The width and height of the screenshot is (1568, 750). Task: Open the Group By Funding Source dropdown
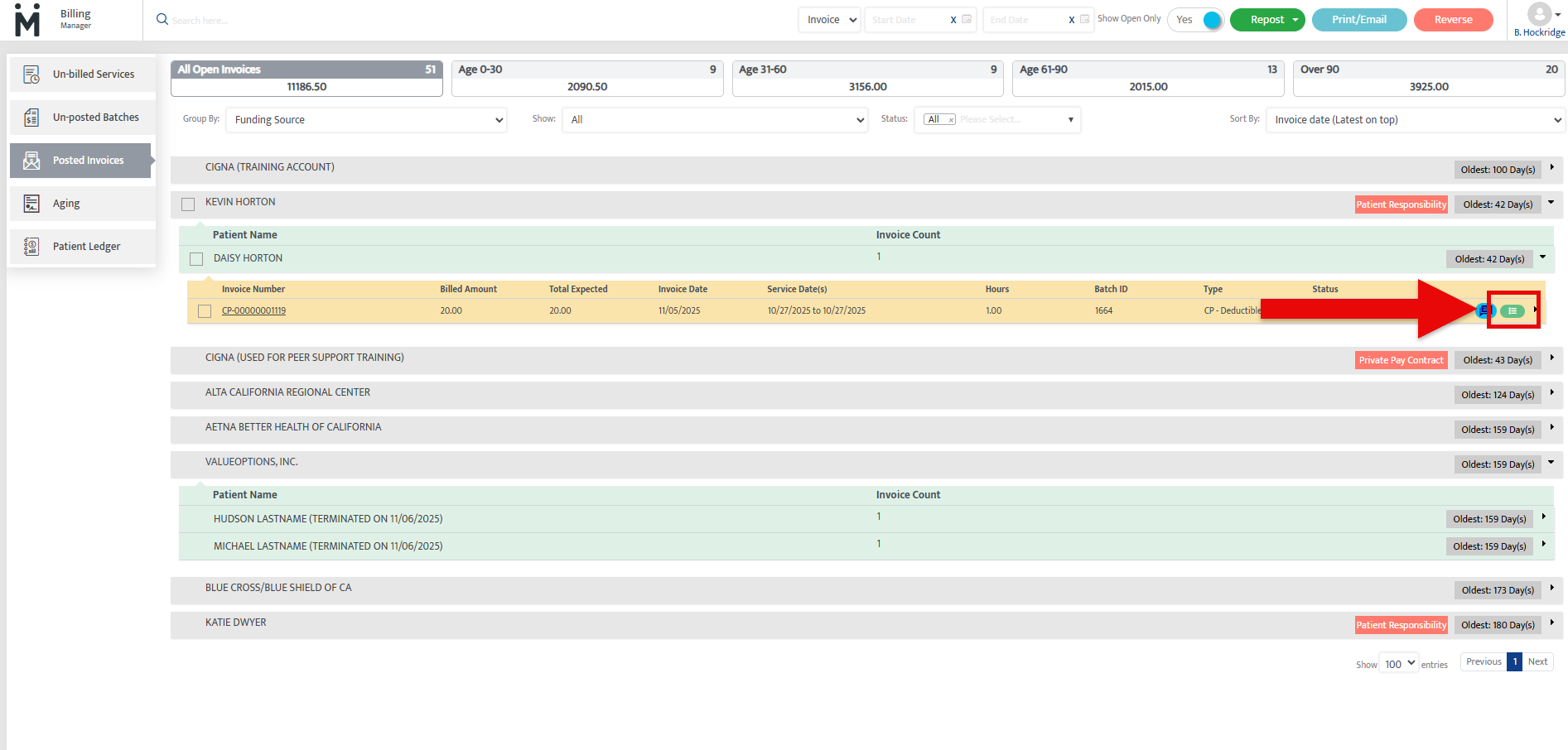[x=367, y=120]
